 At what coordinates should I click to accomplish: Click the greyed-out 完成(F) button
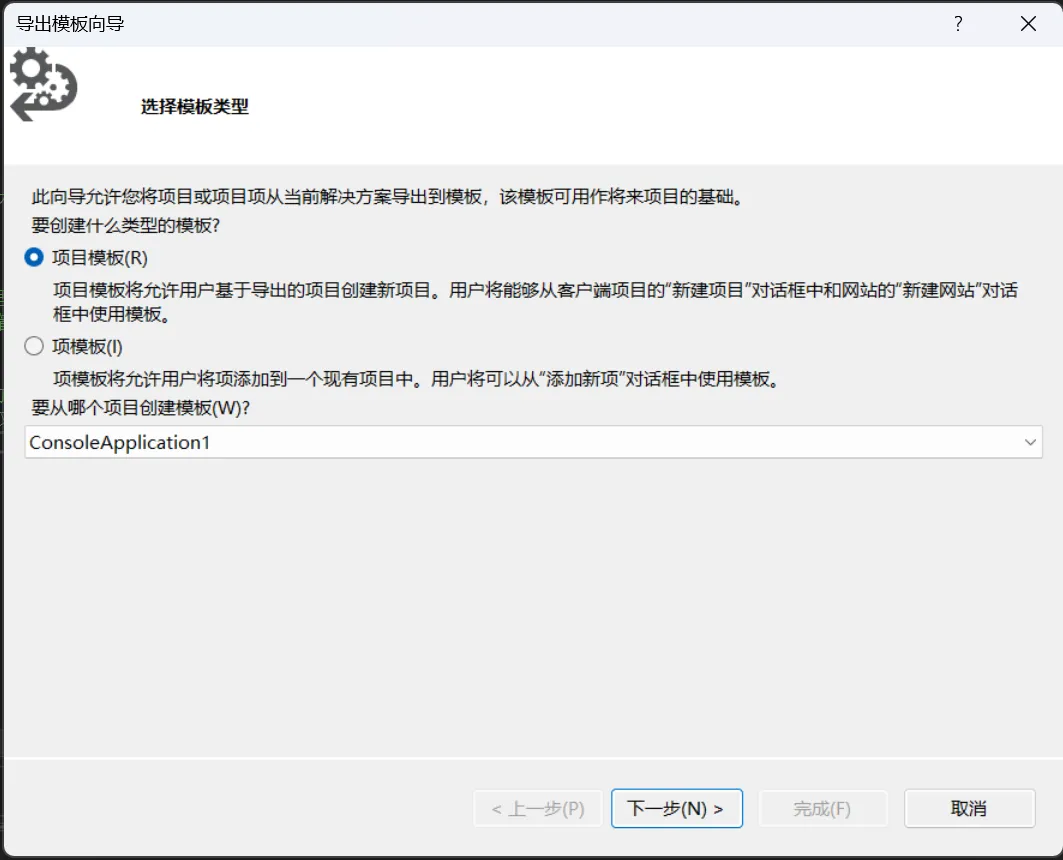tap(822, 809)
